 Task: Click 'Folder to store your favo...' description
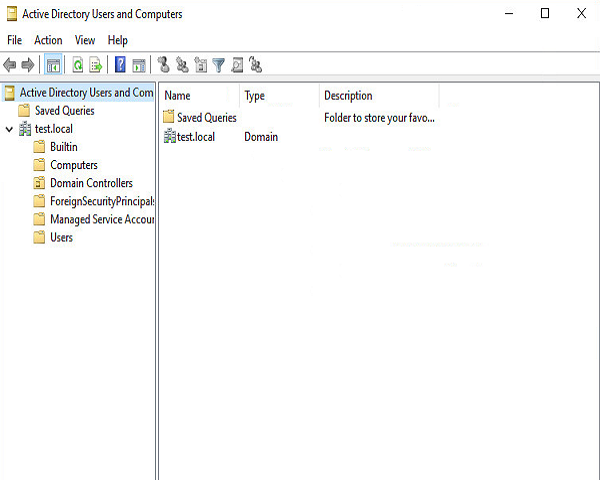379,118
